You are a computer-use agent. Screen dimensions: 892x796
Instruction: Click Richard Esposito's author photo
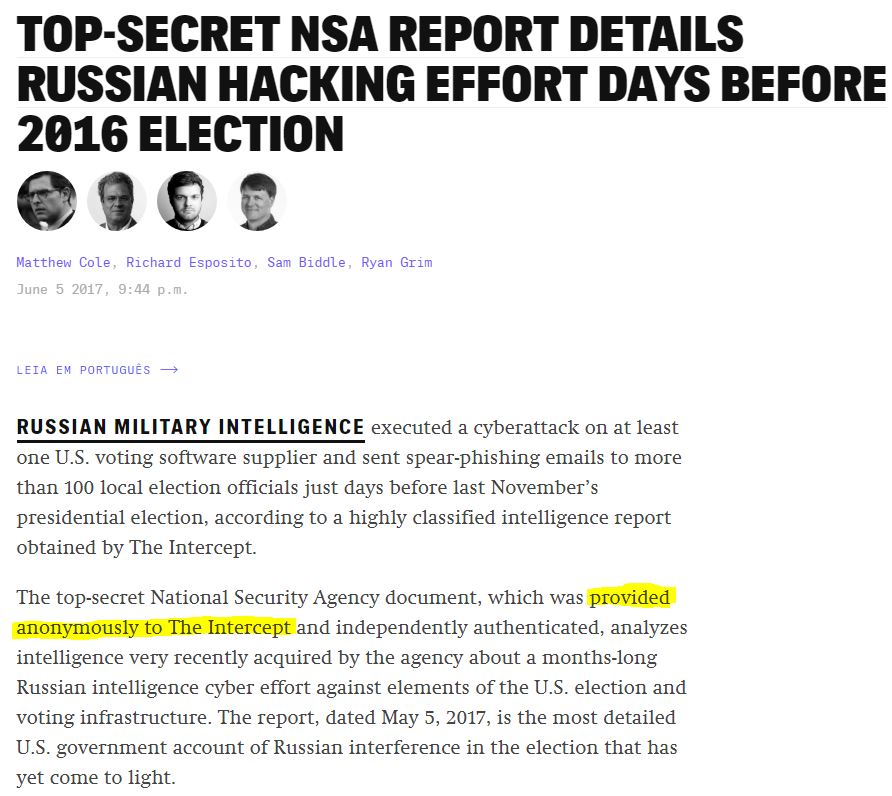(117, 201)
